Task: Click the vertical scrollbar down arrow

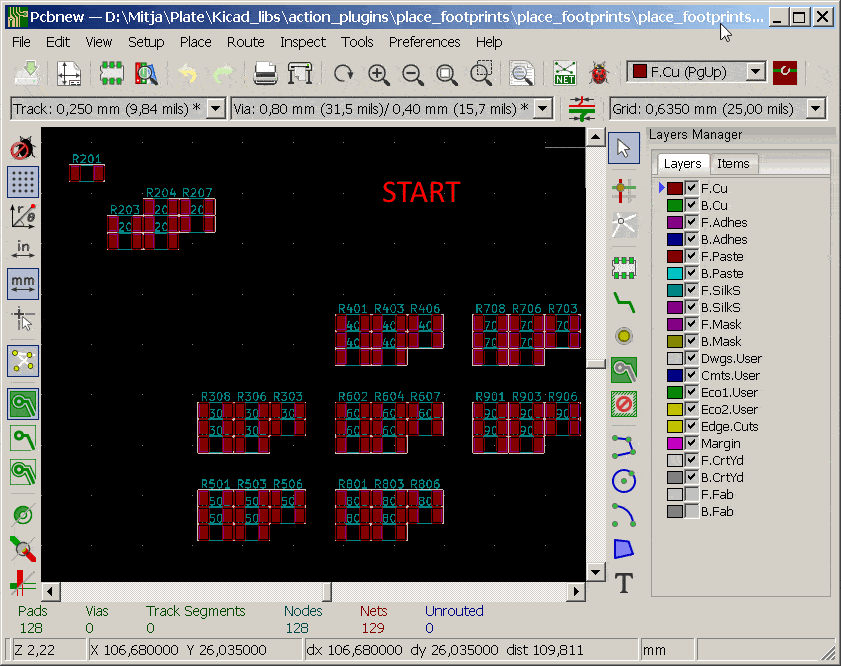Action: click(x=595, y=572)
